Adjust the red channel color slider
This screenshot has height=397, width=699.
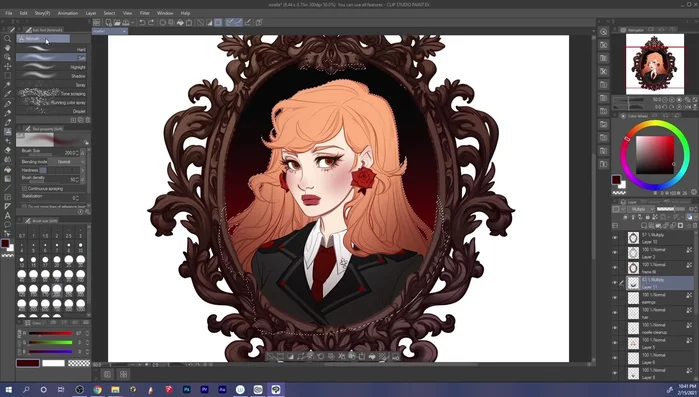[x=50, y=333]
